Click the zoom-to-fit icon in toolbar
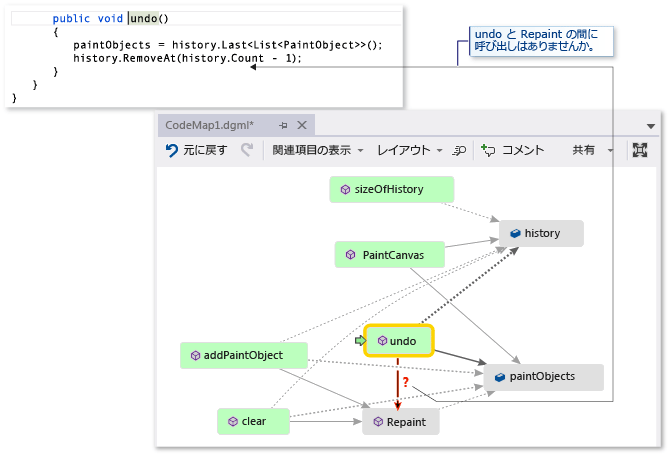The height and width of the screenshot is (454, 668). (x=640, y=150)
